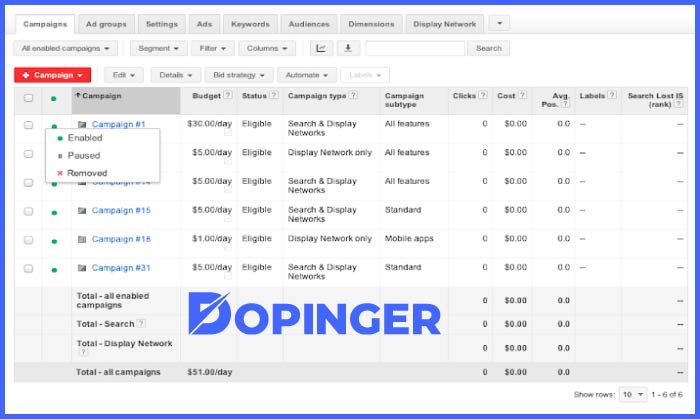Switch to the Display Network tab
This screenshot has width=700, height=419.
point(445,24)
